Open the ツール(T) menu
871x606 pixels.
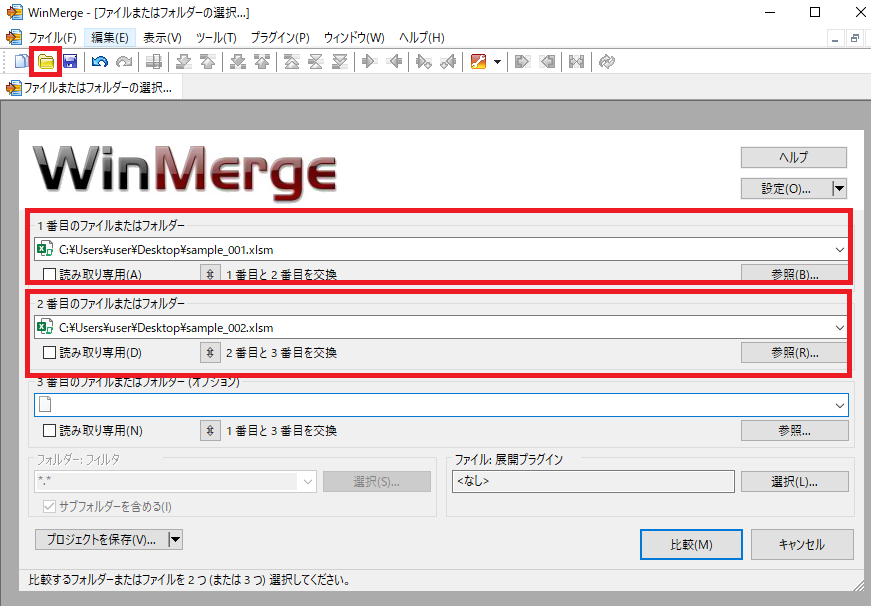216,38
